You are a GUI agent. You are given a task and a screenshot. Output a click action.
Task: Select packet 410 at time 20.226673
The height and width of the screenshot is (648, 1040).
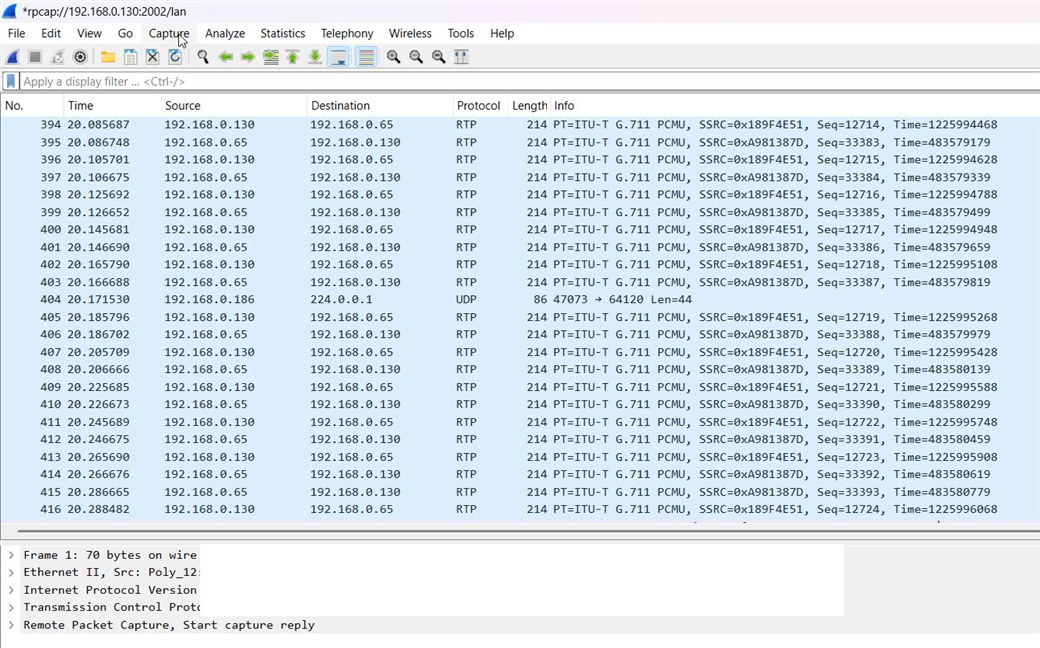pyautogui.click(x=520, y=405)
